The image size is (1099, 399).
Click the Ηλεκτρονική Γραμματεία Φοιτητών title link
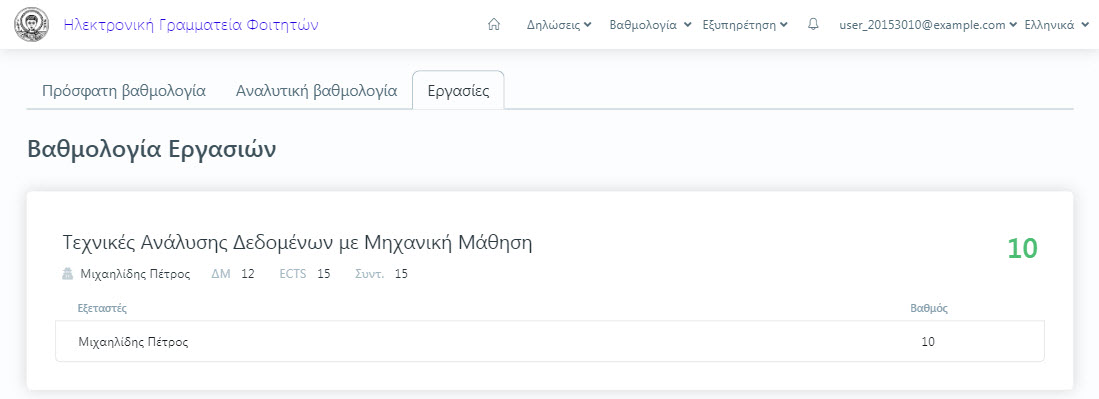point(191,25)
